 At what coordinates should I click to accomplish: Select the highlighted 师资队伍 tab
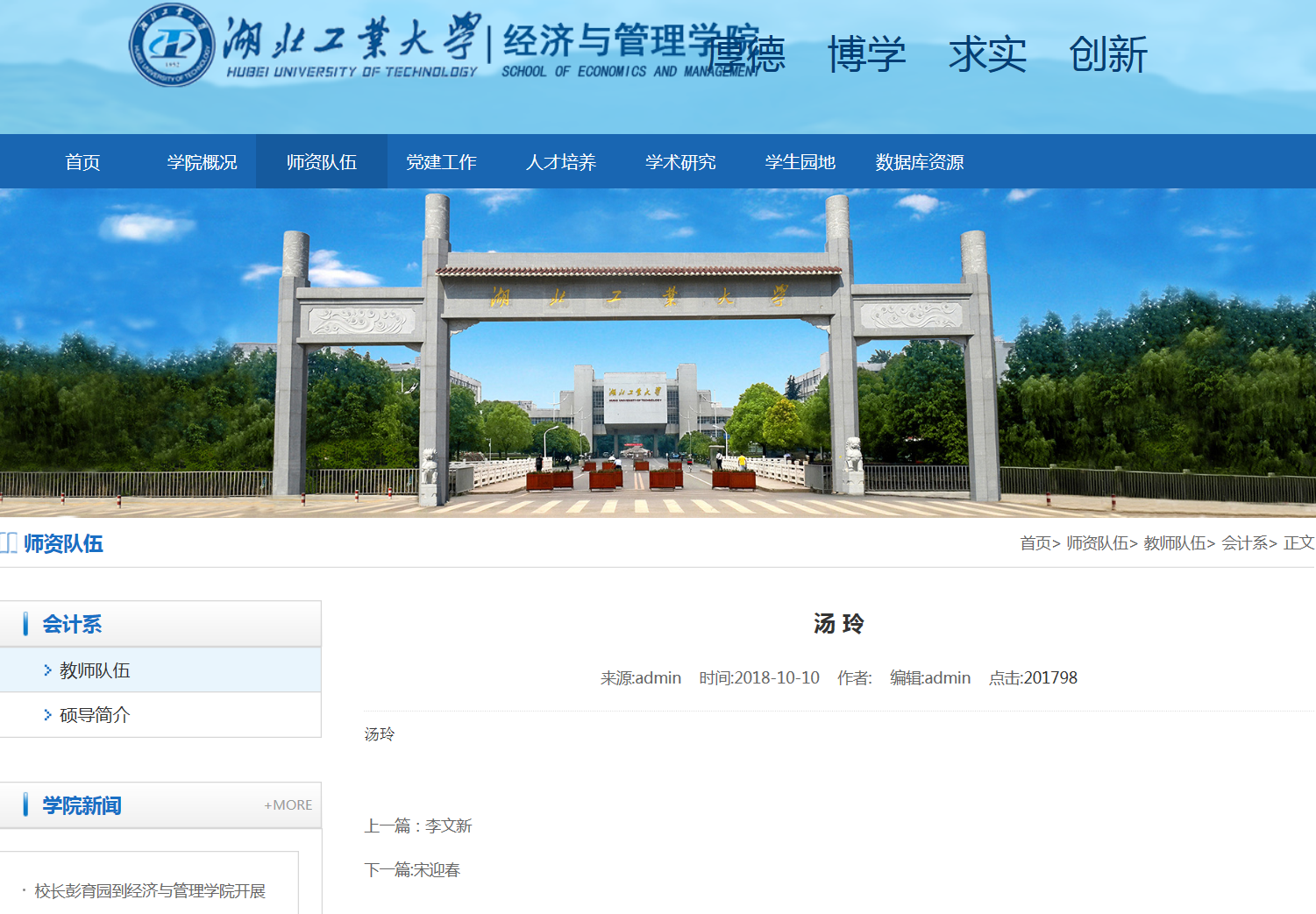click(321, 161)
